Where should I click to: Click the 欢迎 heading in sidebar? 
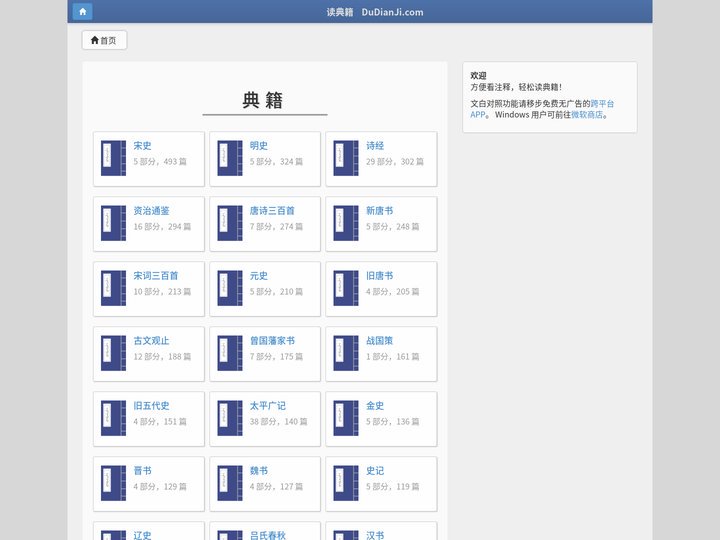tap(478, 76)
